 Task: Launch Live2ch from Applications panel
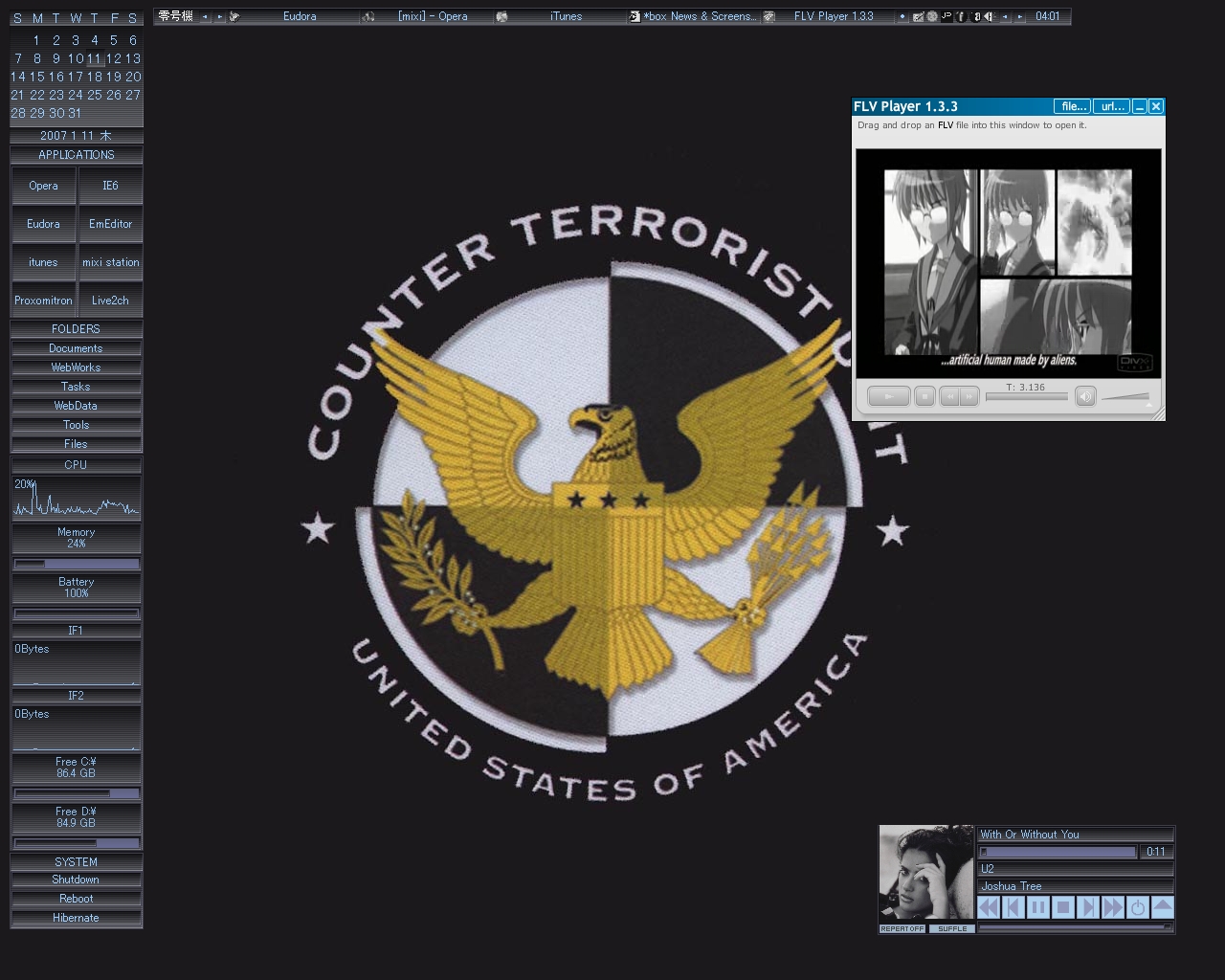pos(110,301)
